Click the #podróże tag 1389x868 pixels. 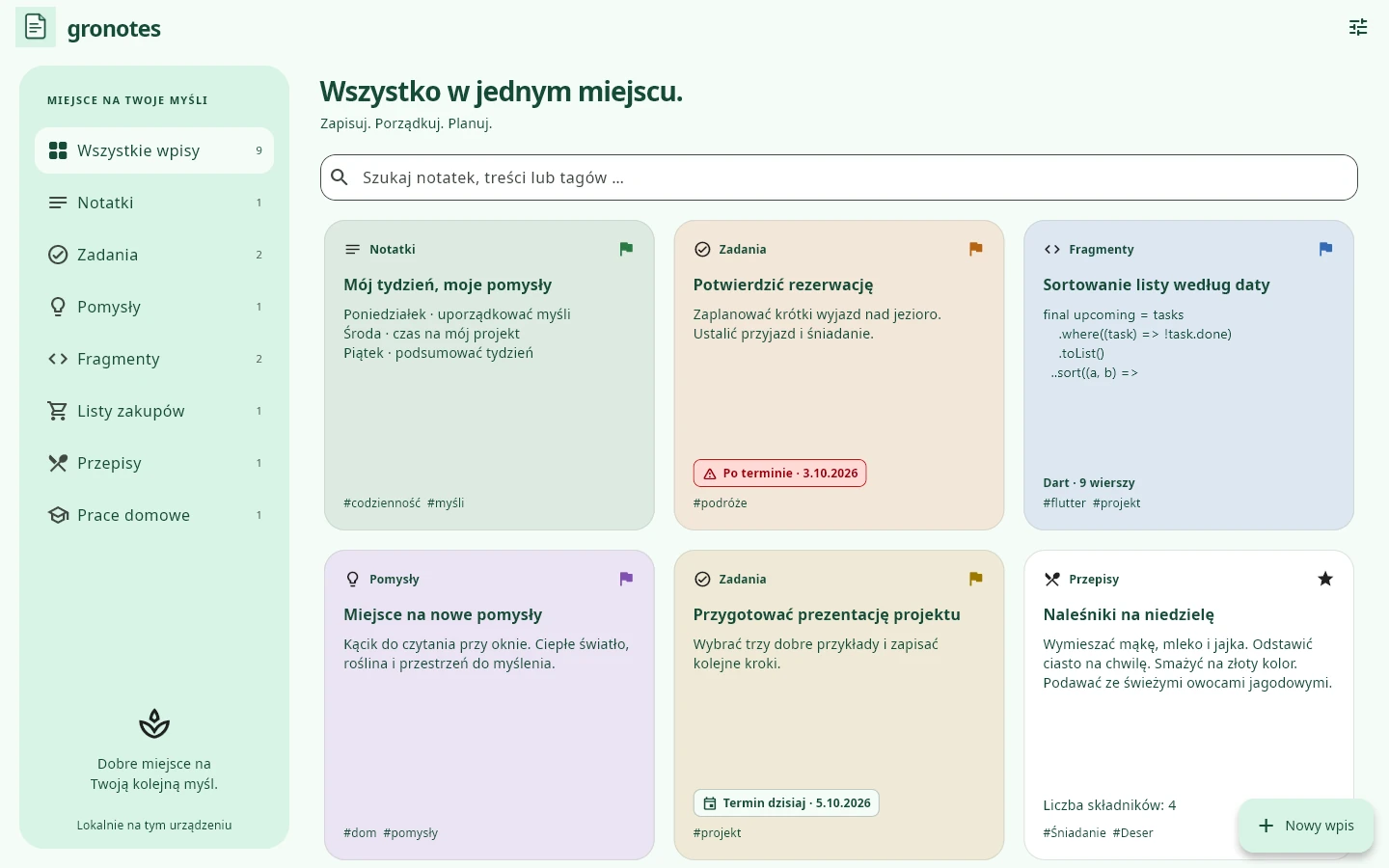pos(720,502)
